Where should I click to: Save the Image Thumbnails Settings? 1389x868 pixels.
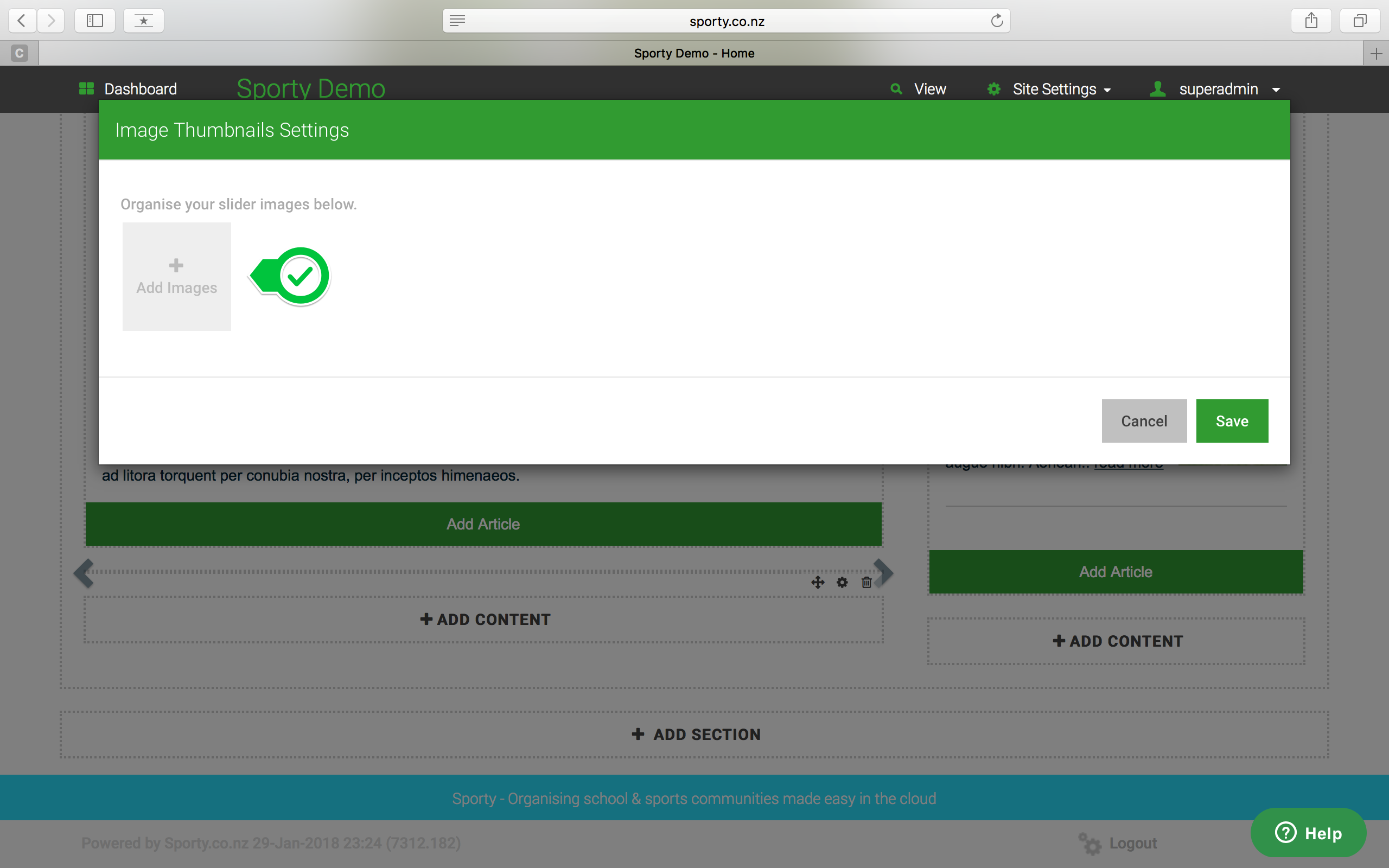coord(1232,421)
